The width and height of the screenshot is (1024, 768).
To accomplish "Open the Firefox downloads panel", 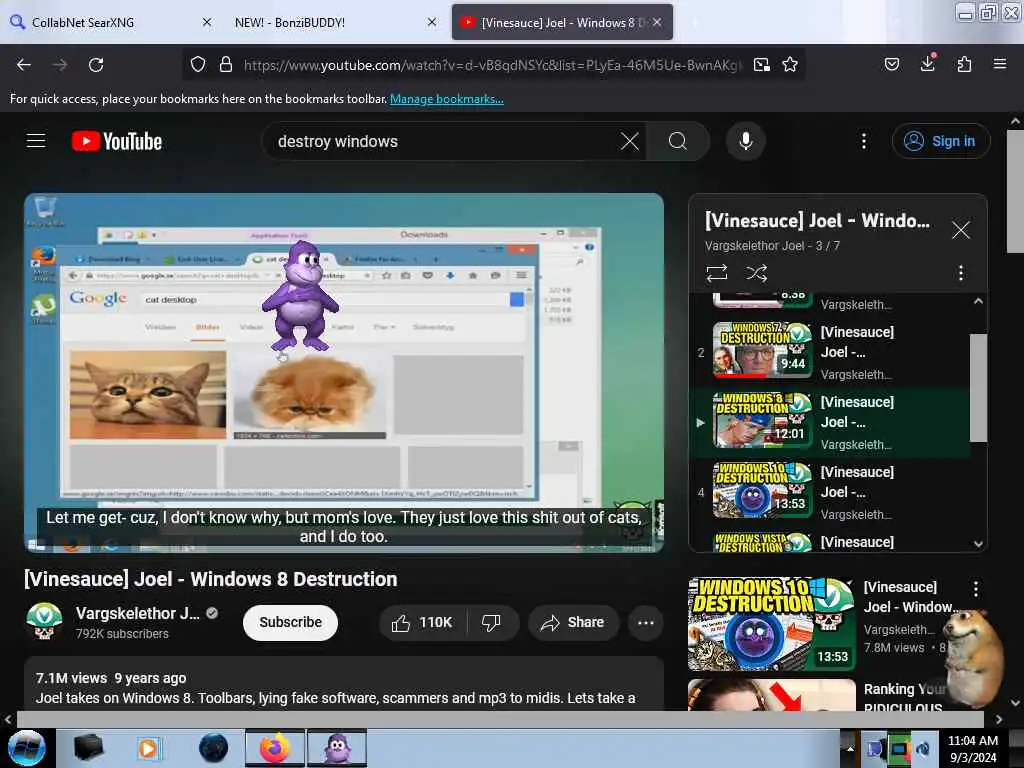I will pyautogui.click(x=928, y=63).
